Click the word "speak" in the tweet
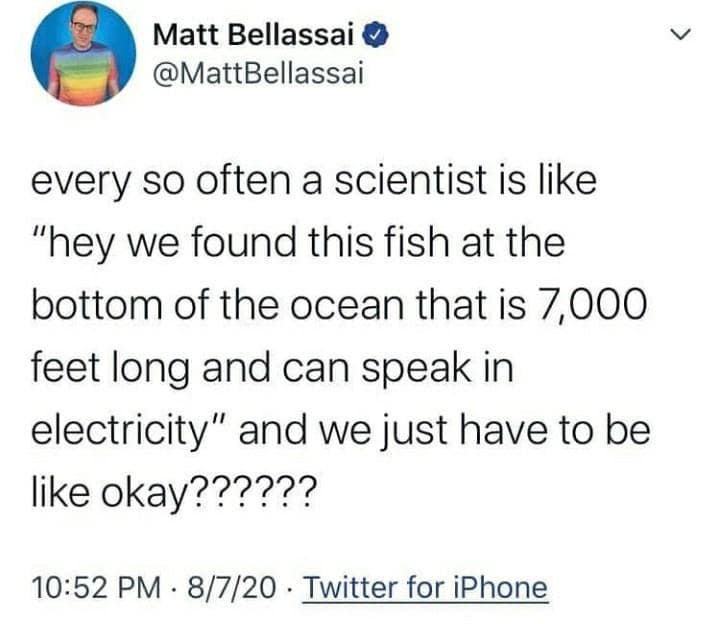This screenshot has height=624, width=720. tap(424, 367)
